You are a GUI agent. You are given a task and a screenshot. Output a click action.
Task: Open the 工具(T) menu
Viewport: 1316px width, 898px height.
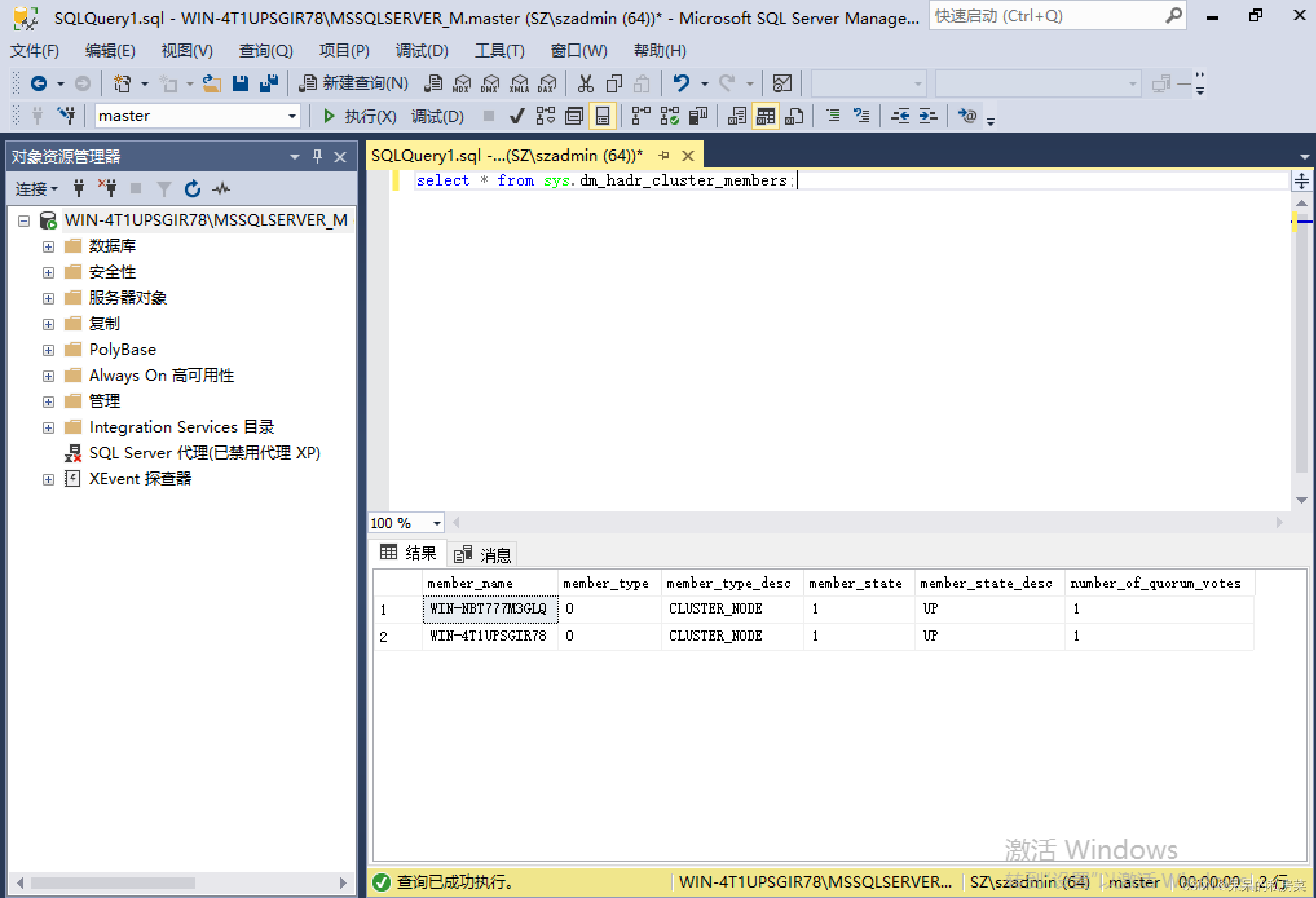[499, 50]
